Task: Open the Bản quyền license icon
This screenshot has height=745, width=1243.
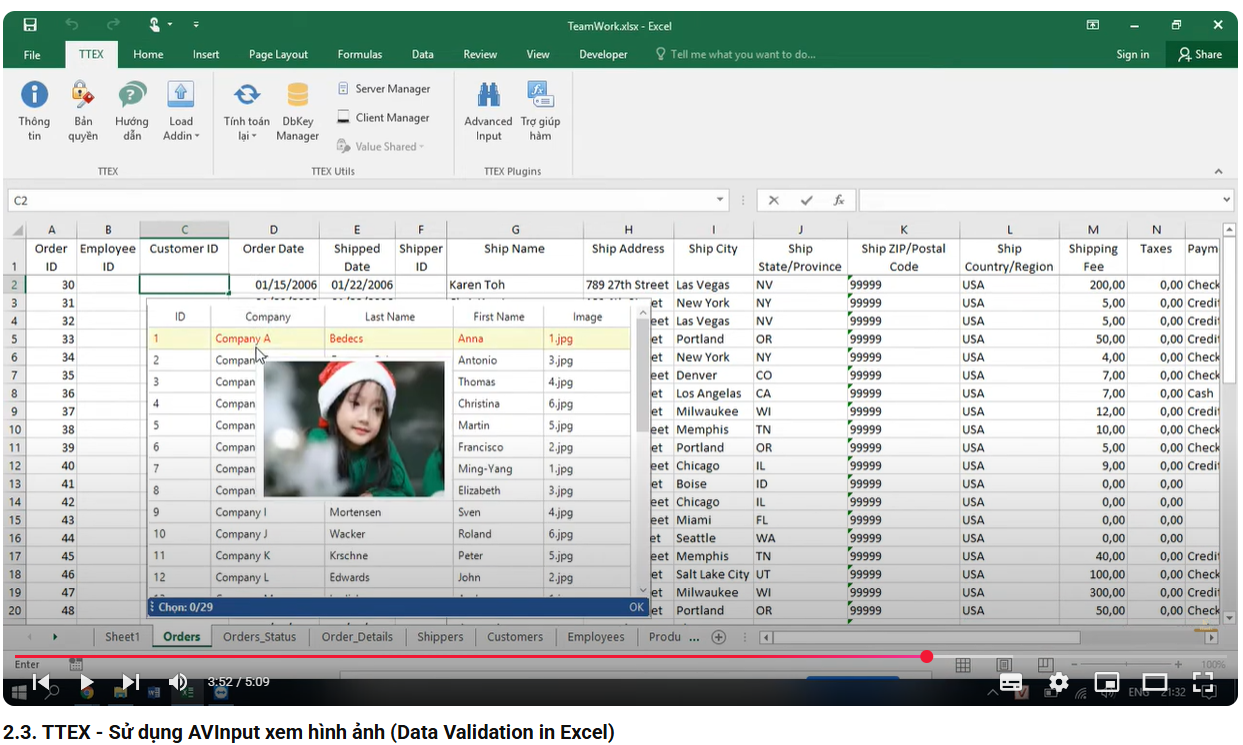Action: pos(82,110)
